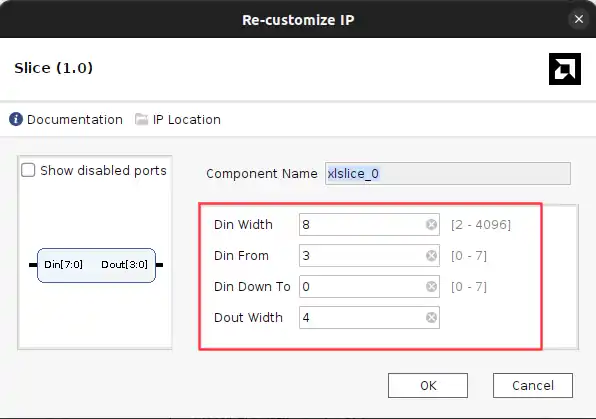Clear the Din Width field value

pyautogui.click(x=431, y=225)
